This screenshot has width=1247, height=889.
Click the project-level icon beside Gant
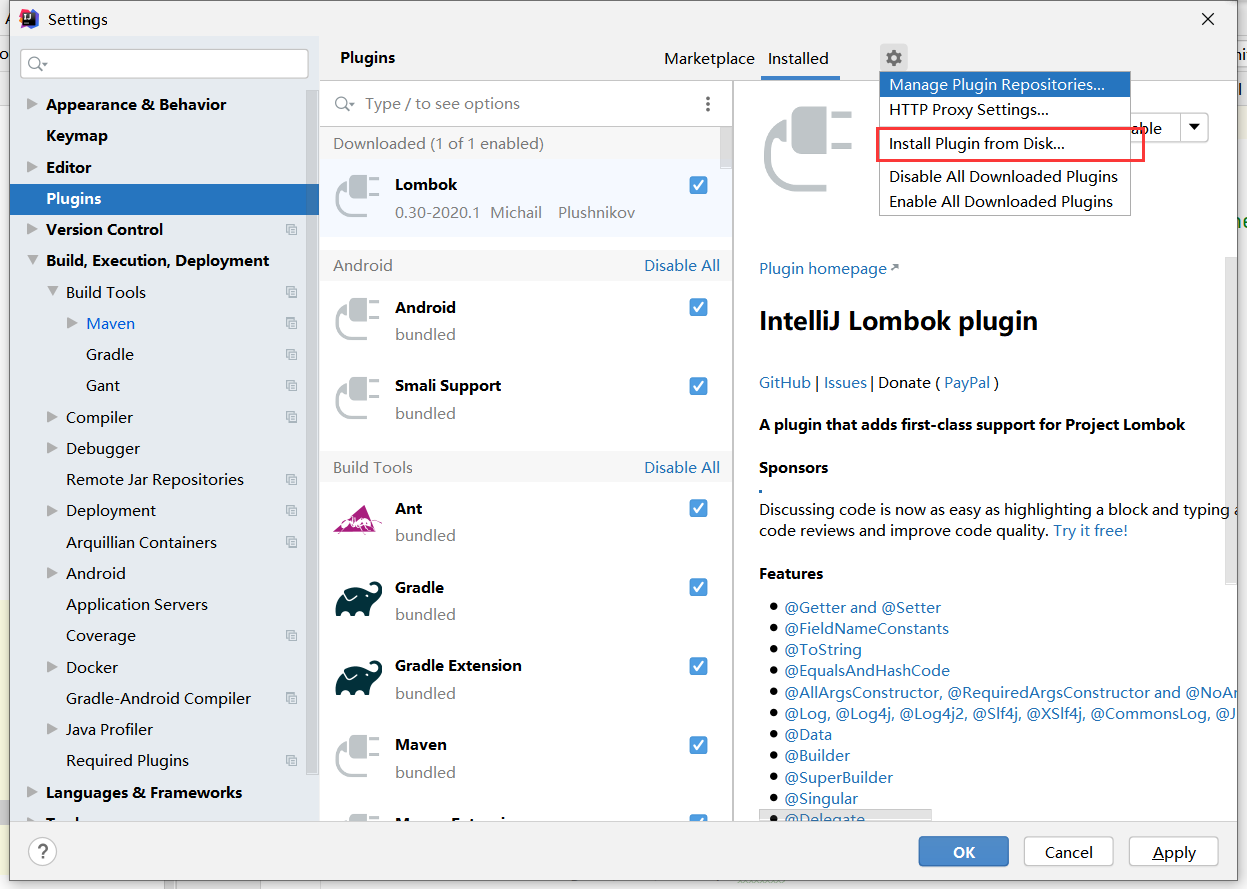pyautogui.click(x=291, y=386)
